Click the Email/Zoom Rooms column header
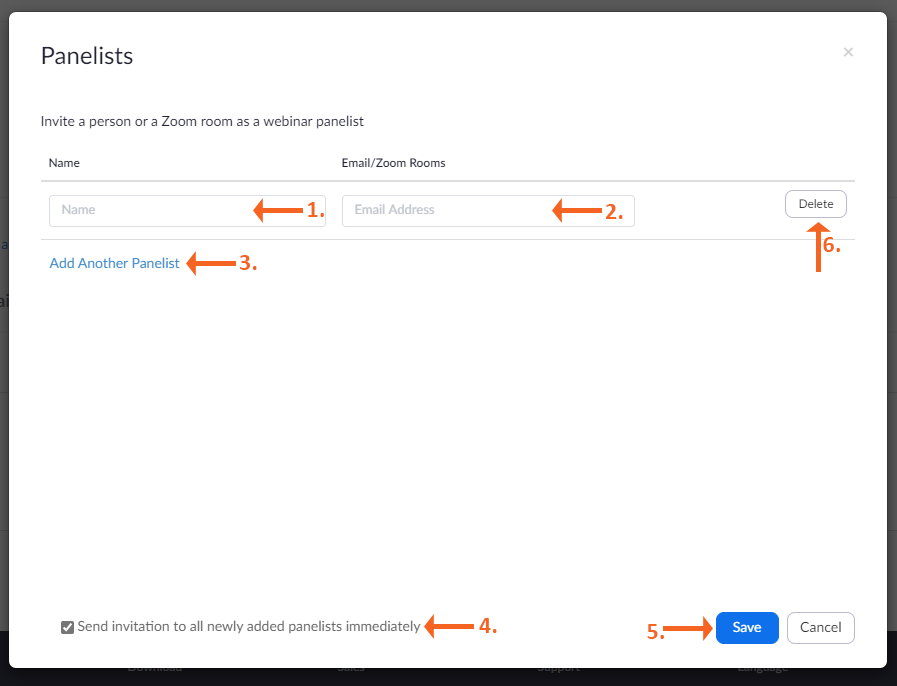The height and width of the screenshot is (686, 897). tap(393, 163)
